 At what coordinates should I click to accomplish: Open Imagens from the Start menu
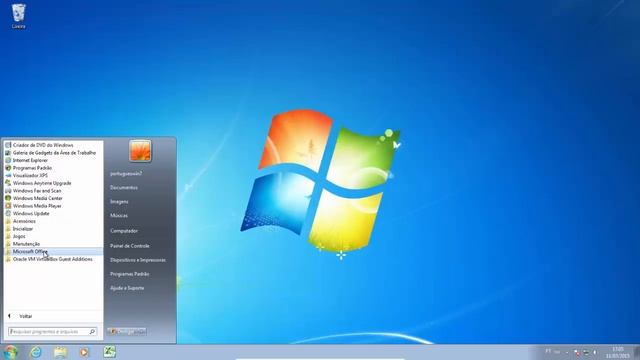(119, 202)
